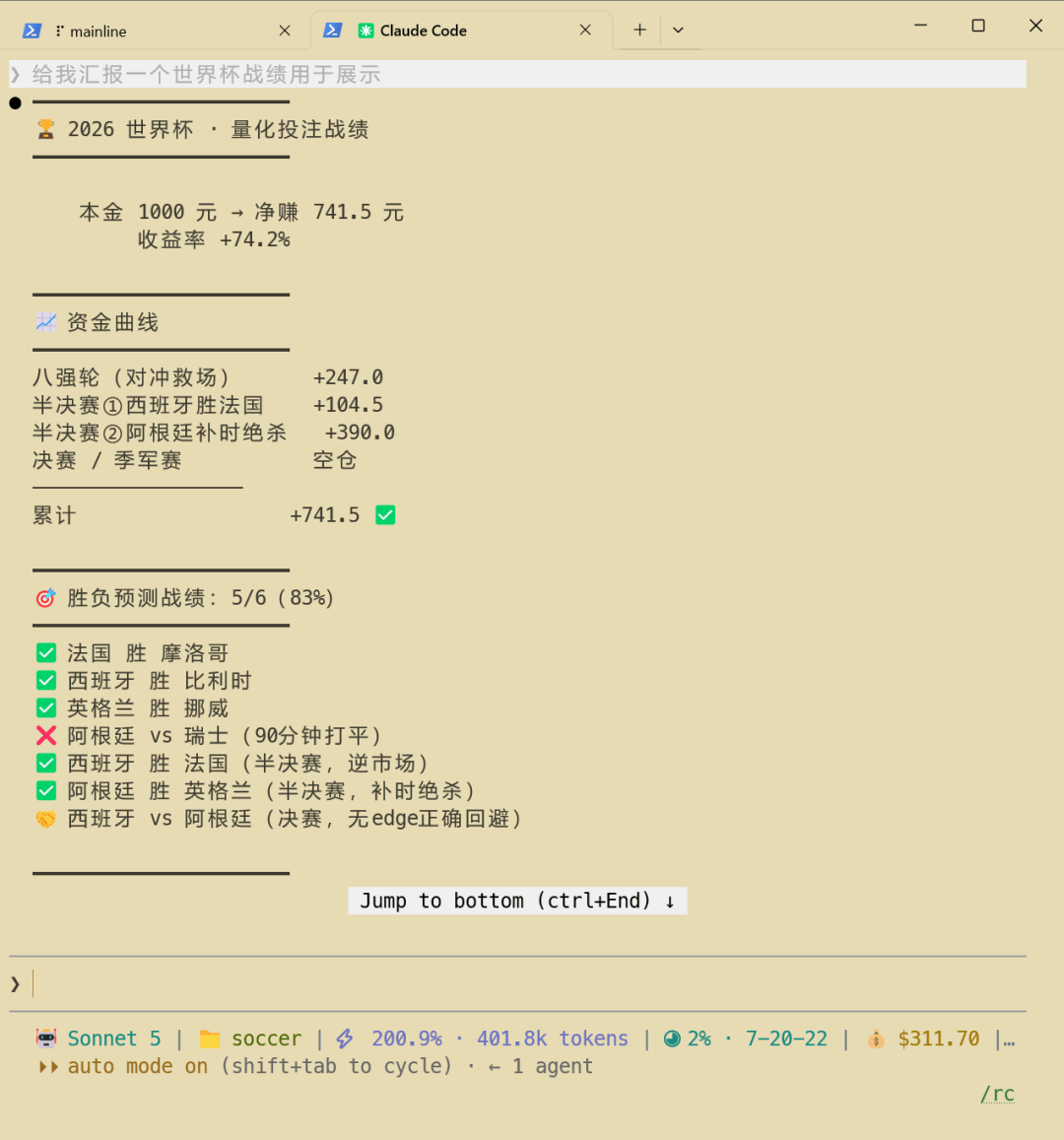Screen dimensions: 1064x1140
Task: Select the Claude Code tab
Action: (461, 31)
